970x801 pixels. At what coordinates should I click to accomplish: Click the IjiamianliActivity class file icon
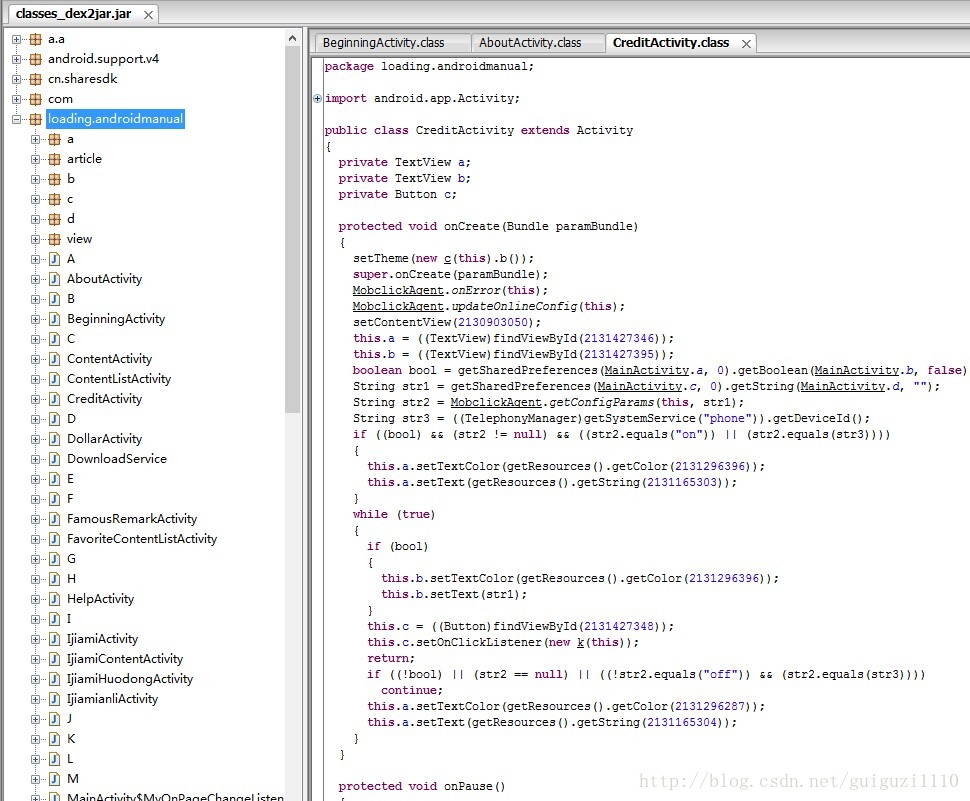[54, 699]
